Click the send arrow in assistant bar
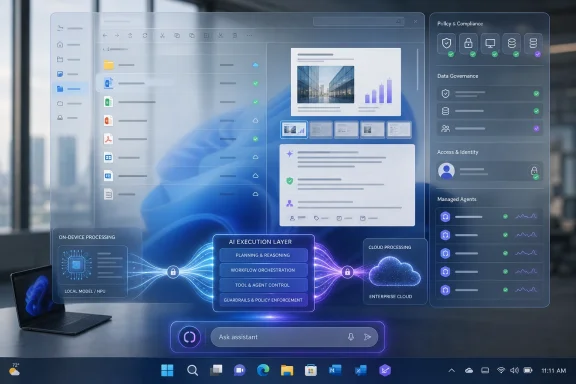This screenshot has height=384, width=576. click(x=367, y=337)
